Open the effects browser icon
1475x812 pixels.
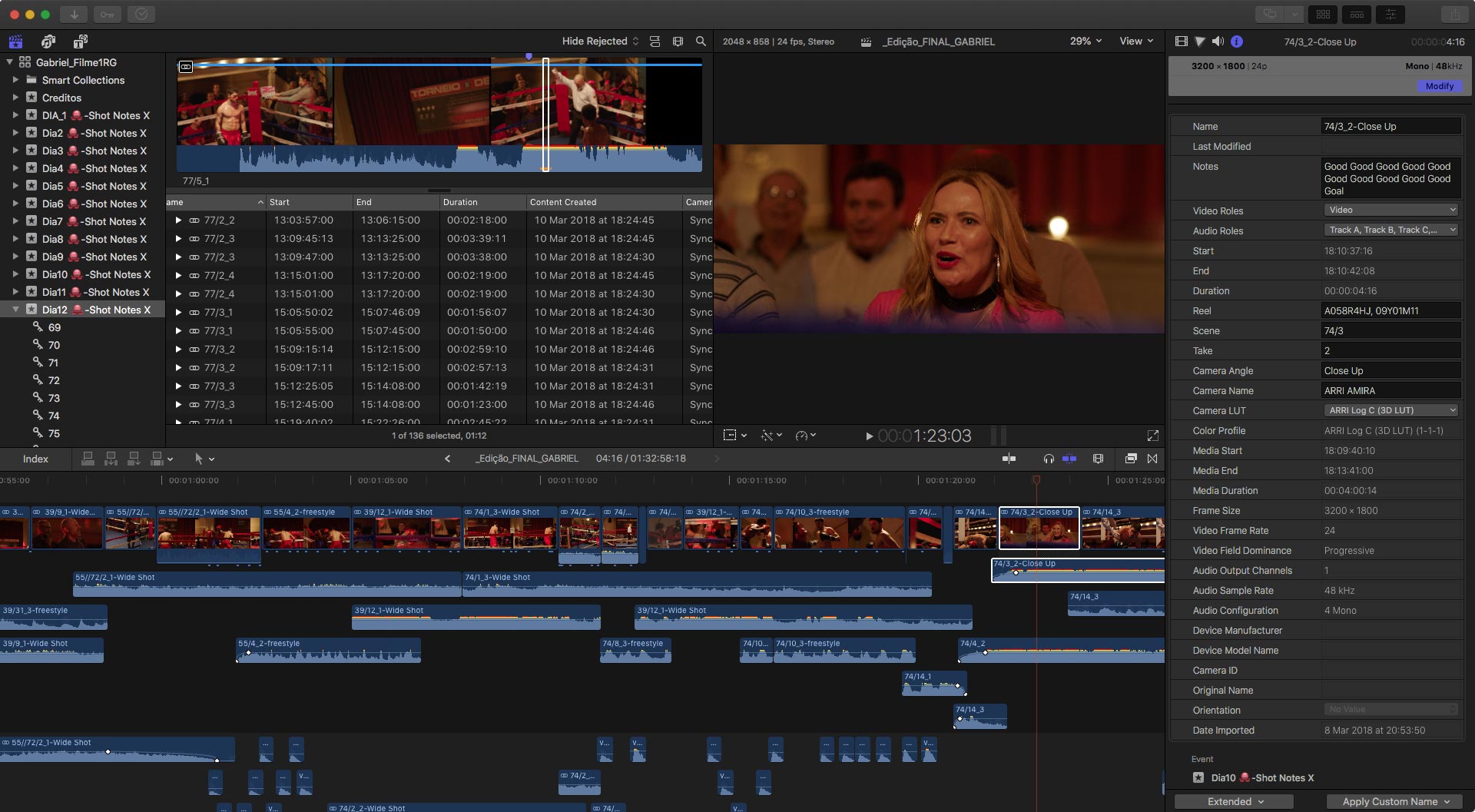[x=1131, y=459]
